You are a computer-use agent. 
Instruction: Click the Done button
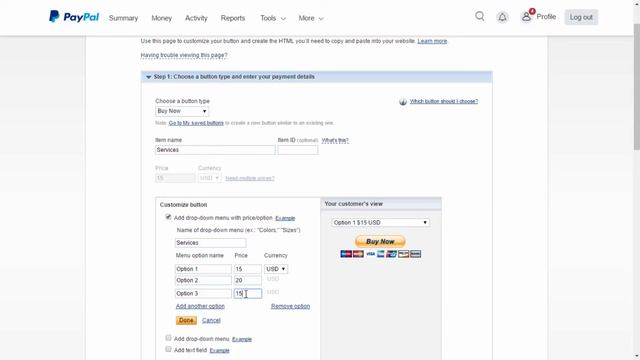[x=186, y=320]
